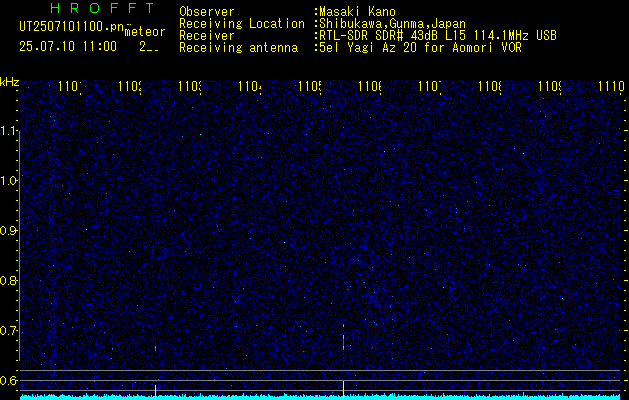
Task: Click the 1109 time axis label
Action: [550, 86]
